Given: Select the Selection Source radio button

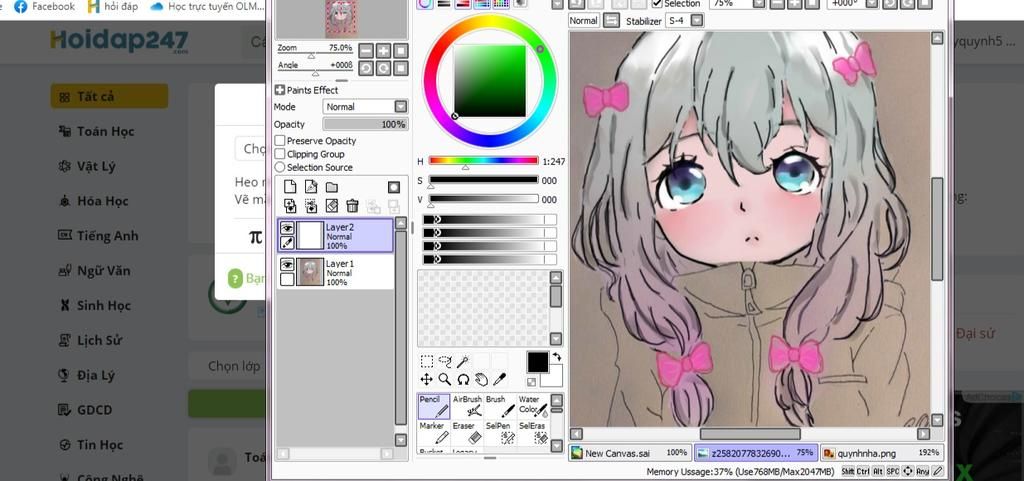Looking at the screenshot, I should point(280,167).
